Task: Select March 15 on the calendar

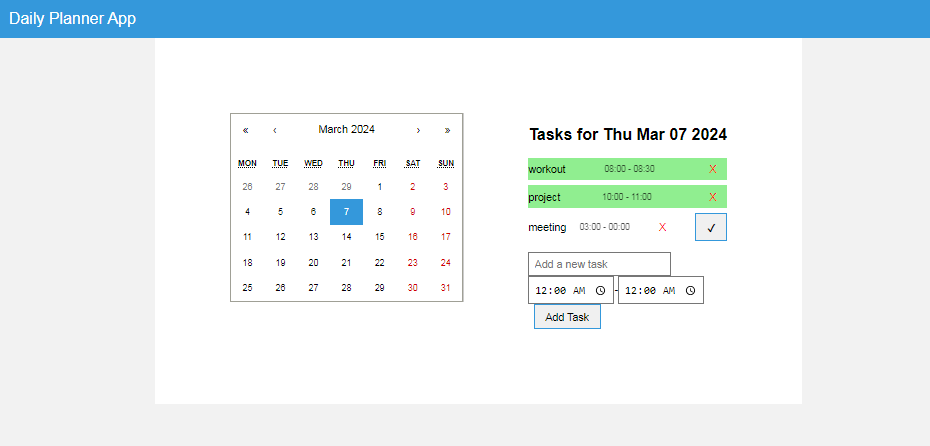Action: tap(379, 237)
